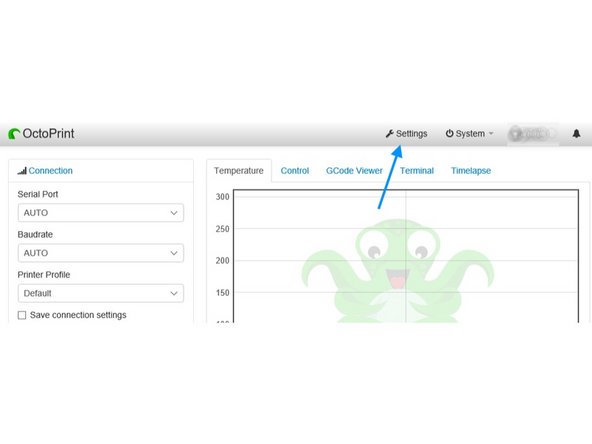Screen dimensions: 592x444
Task: Switch to the GCode Viewer tab
Action: pos(354,171)
